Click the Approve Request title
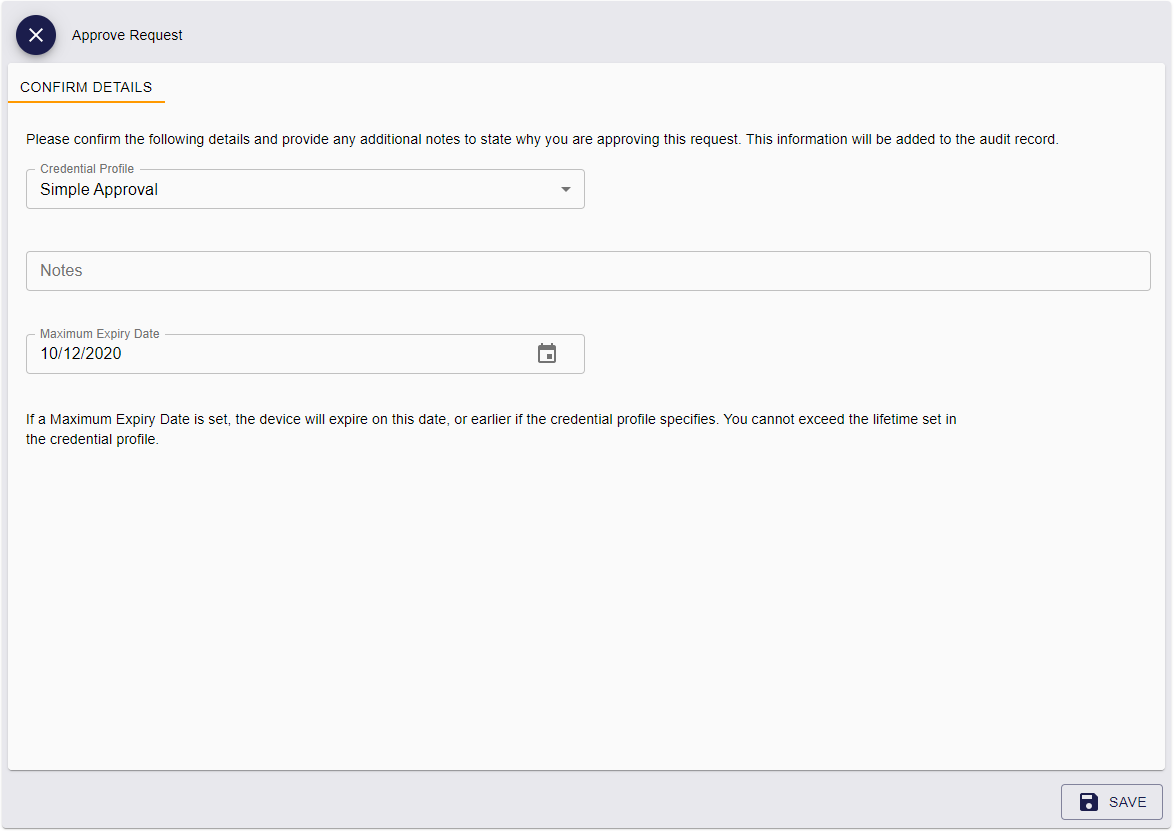Viewport: 1174px width, 831px height. click(127, 35)
